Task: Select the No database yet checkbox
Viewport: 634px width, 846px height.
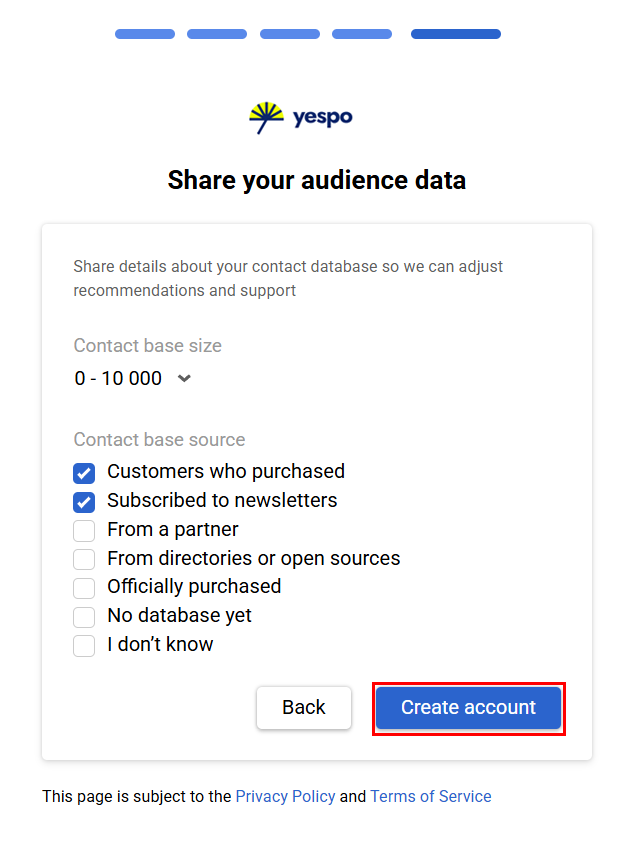Action: (x=85, y=617)
